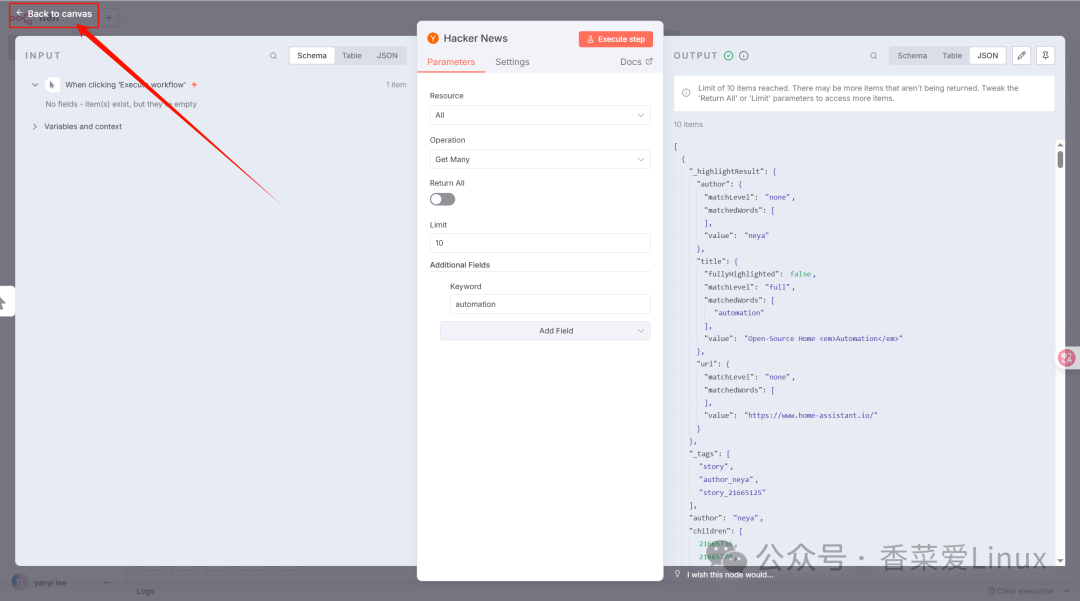1080x601 pixels.
Task: Click the lightning bolt icon beside trigger node
Action: pyautogui.click(x=194, y=85)
